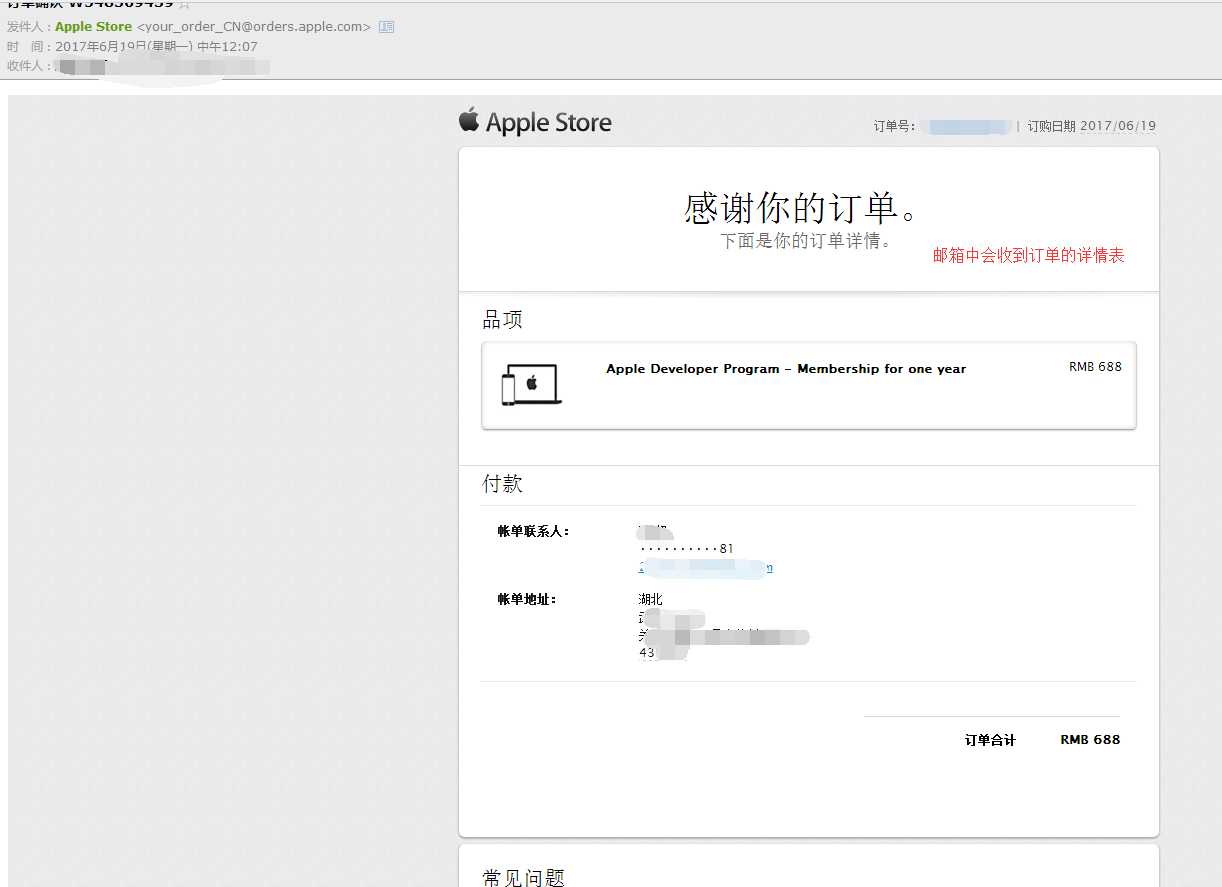This screenshot has width=1222, height=887.
Task: Click the Apple Developer Program device icon
Action: click(x=530, y=385)
